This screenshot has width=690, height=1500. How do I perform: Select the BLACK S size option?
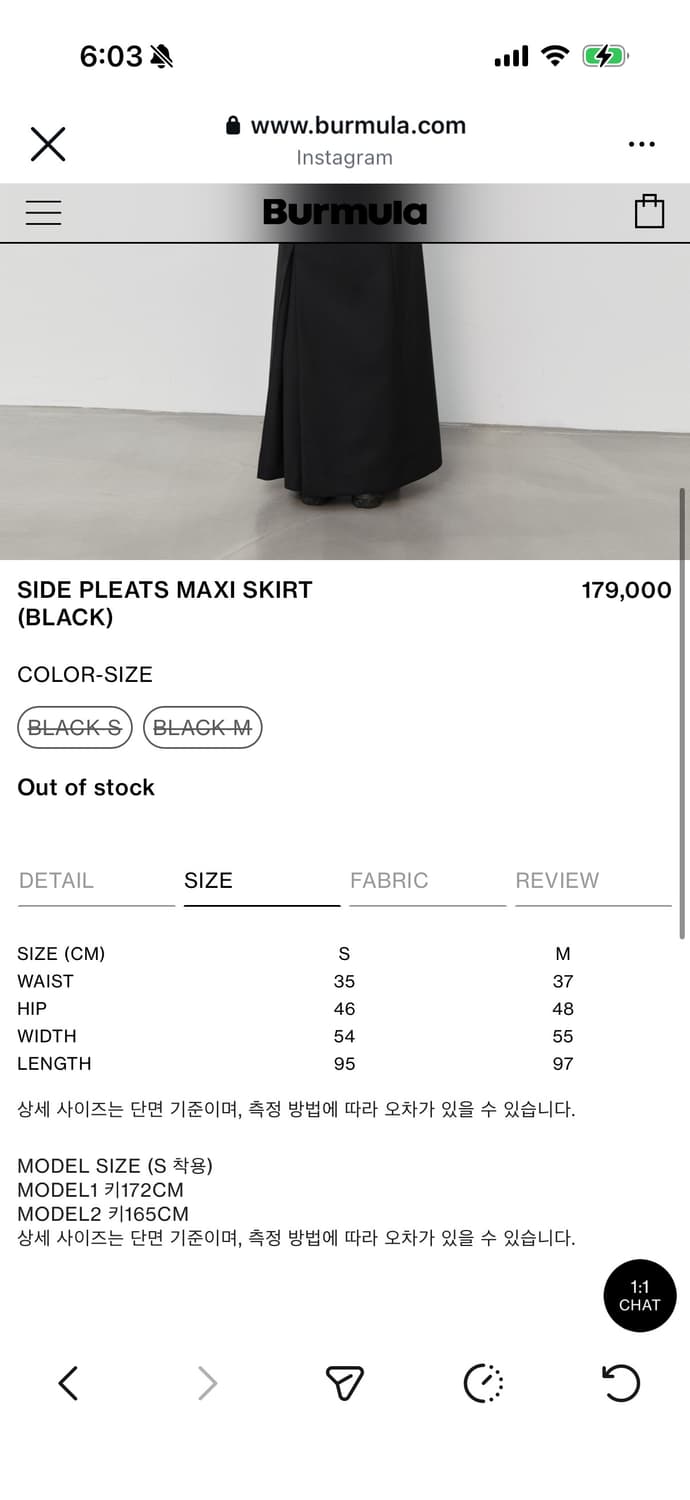click(x=74, y=727)
